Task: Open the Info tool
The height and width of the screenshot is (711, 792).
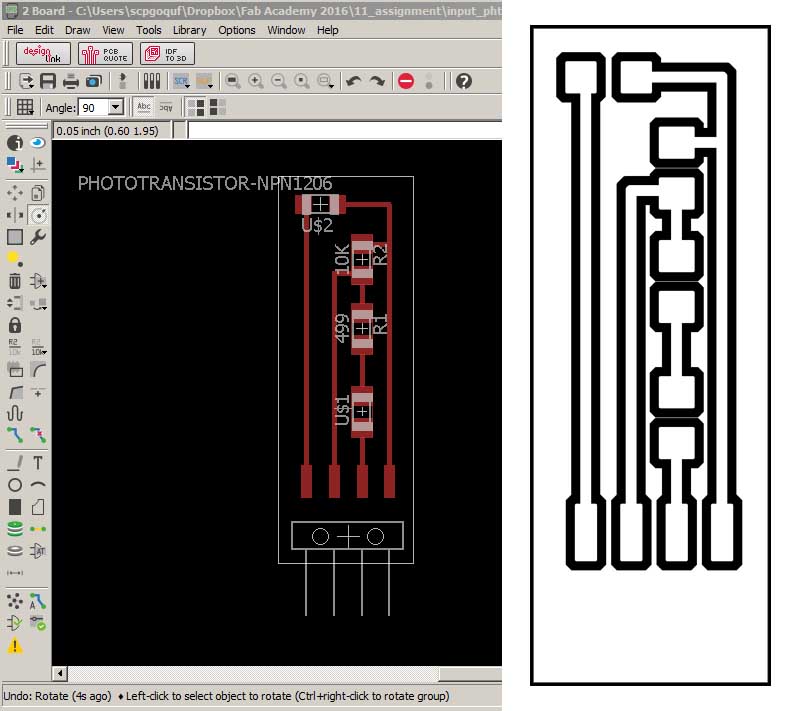Action: click(15, 143)
